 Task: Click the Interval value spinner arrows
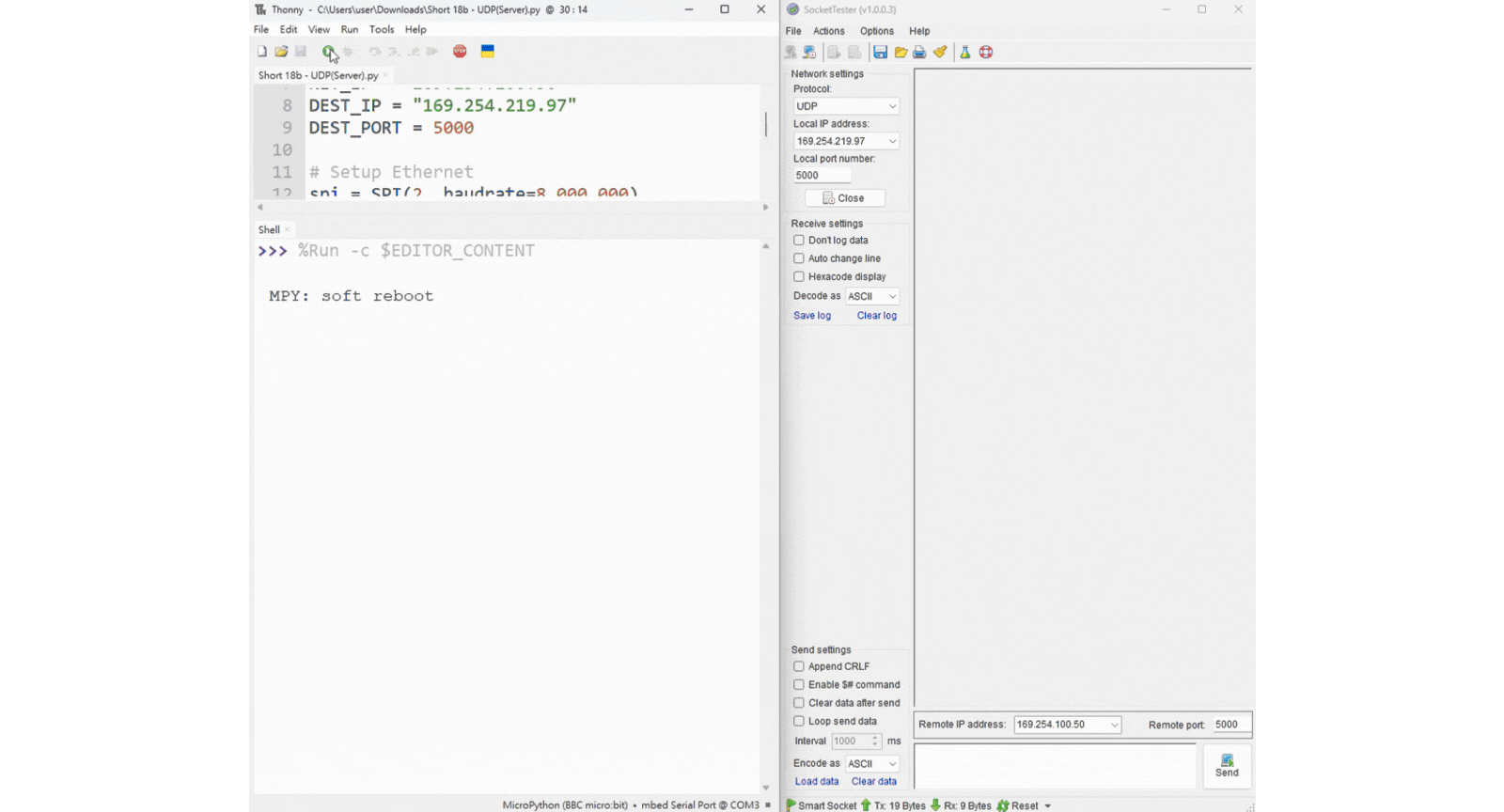pos(875,742)
